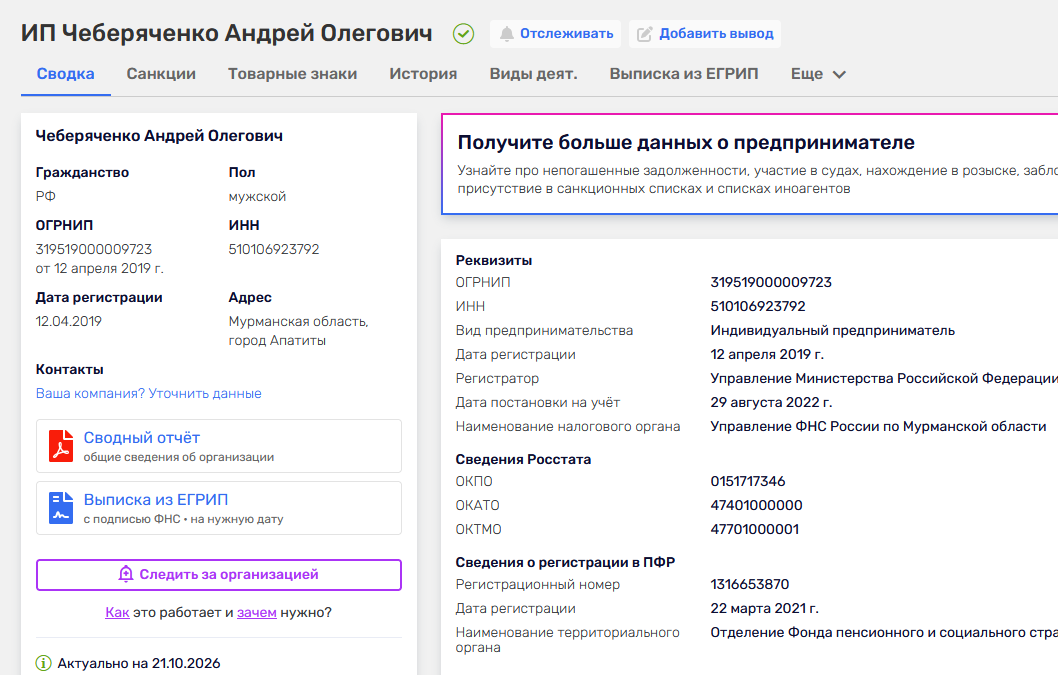This screenshot has height=675, width=1058.
Task: Click the bell icon in Следить за организацией
Action: [126, 574]
